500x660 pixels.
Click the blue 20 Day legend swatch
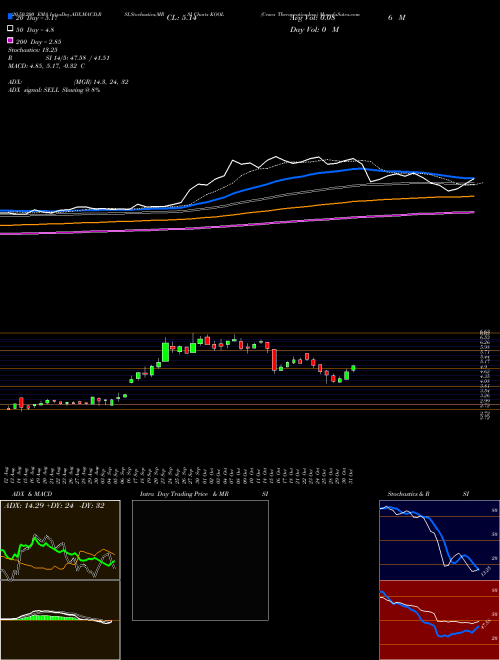pos(10,16)
